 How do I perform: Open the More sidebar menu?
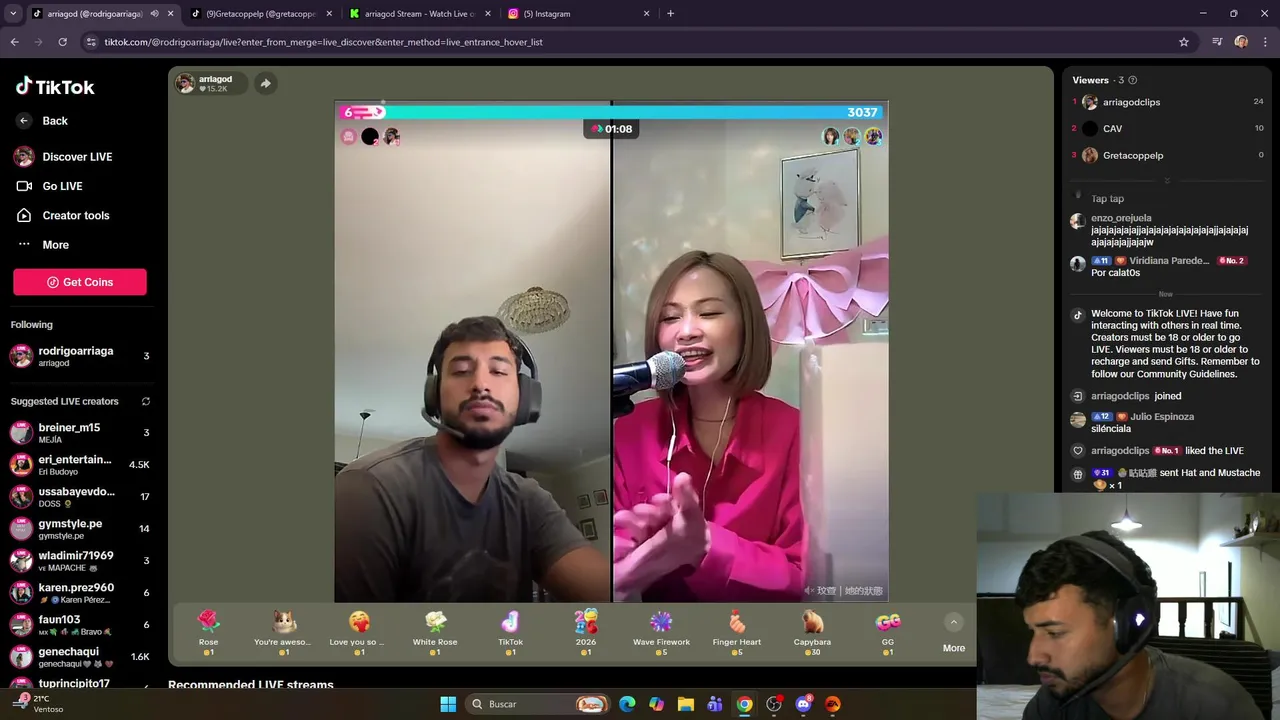43,245
